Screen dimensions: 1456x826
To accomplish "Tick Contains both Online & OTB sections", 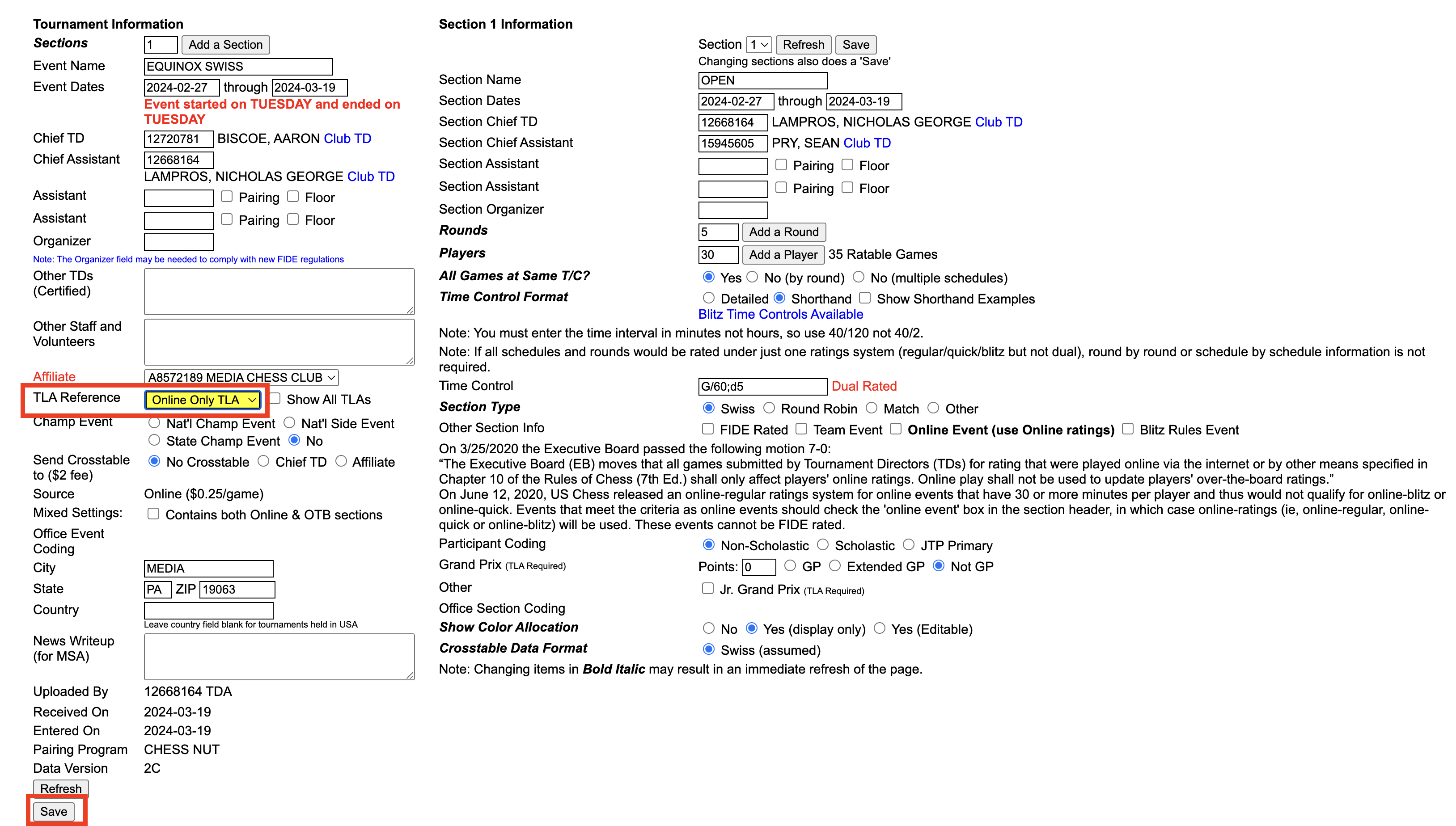I will click(x=153, y=514).
